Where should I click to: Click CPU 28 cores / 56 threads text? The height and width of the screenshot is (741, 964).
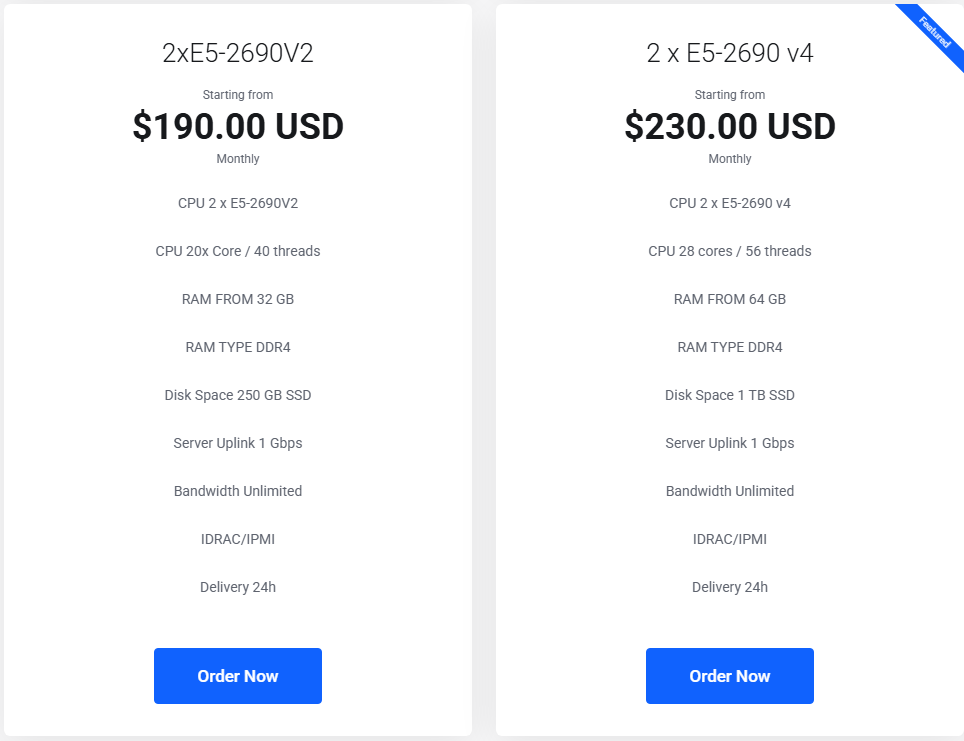point(730,251)
